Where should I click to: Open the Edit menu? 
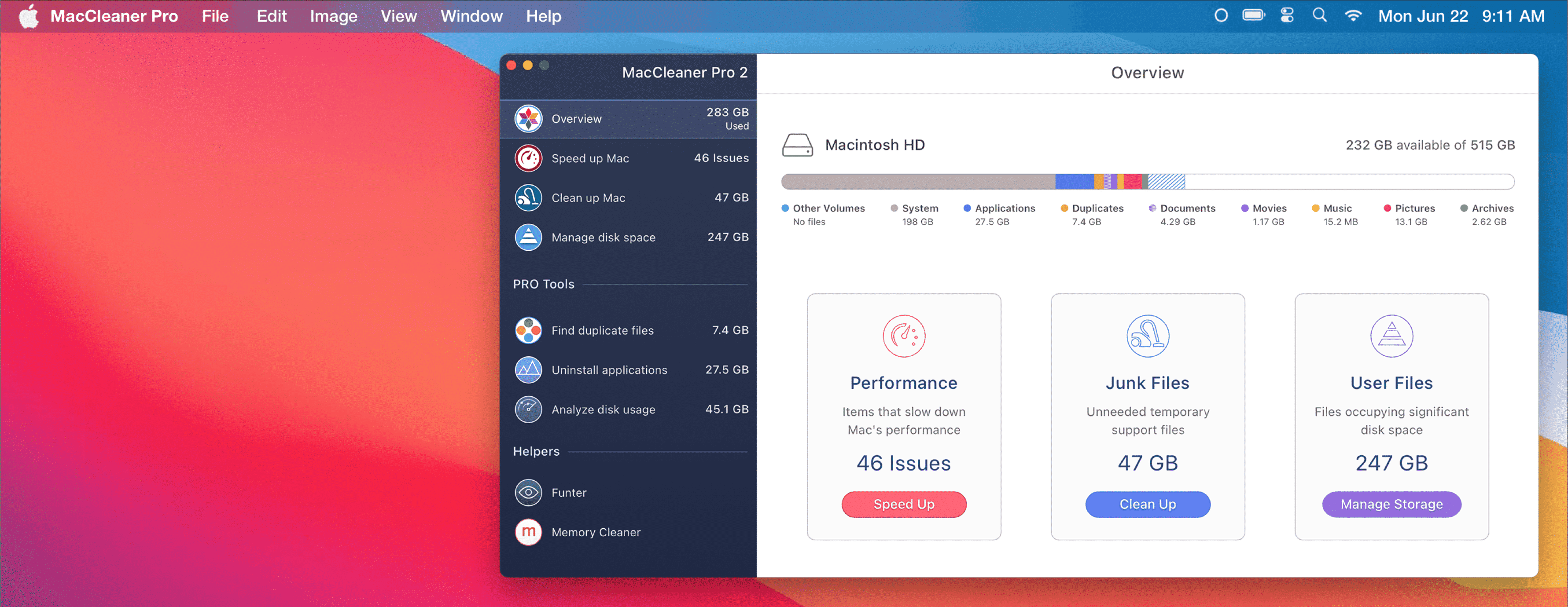coord(272,16)
